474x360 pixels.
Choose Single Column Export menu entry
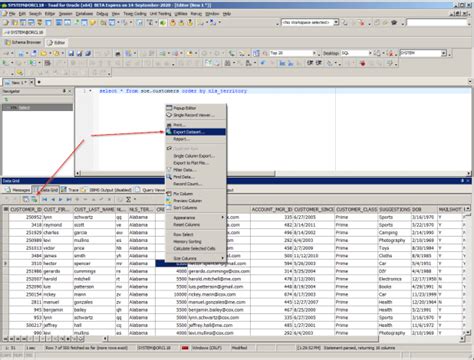[196, 156]
